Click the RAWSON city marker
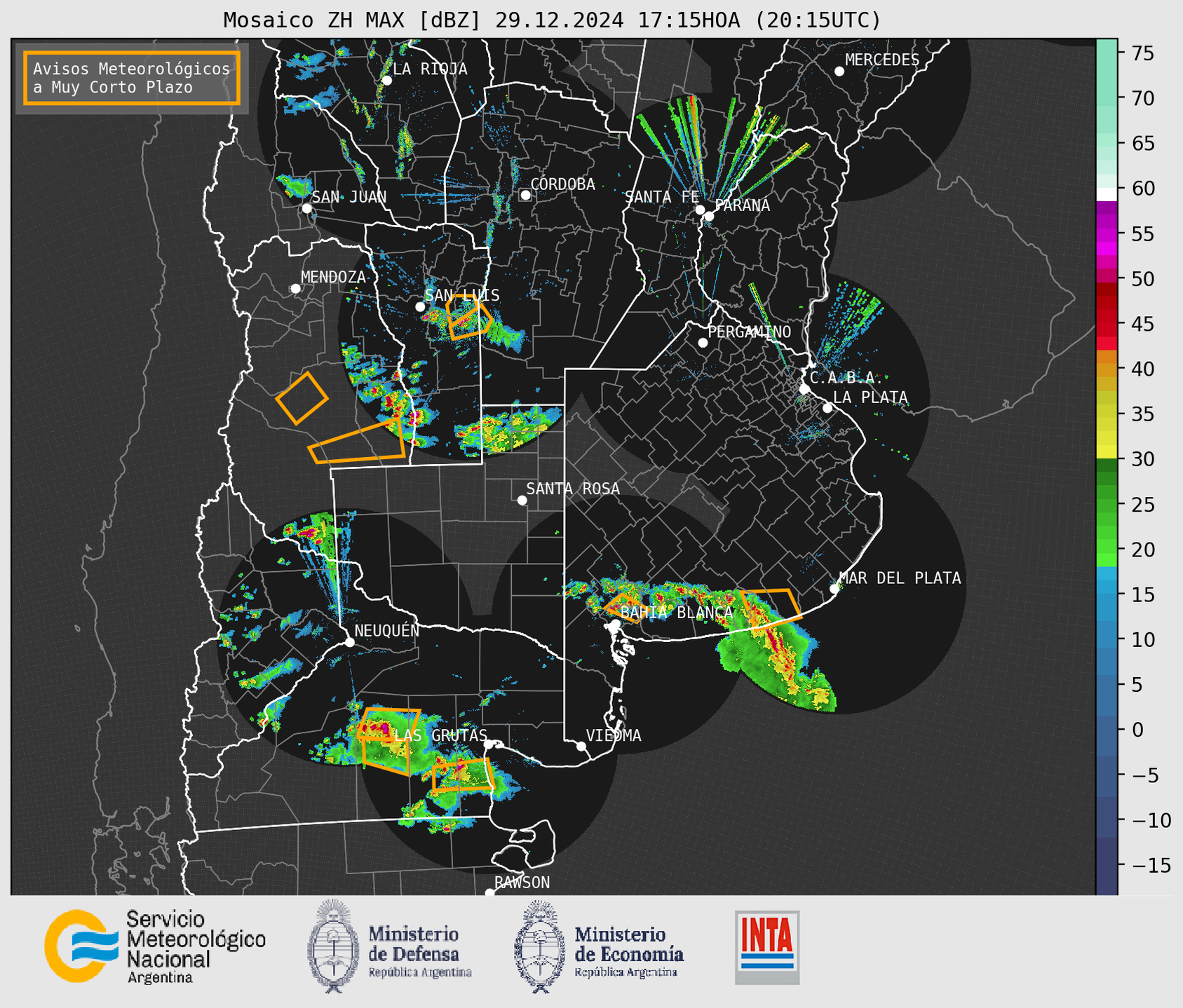 [x=489, y=892]
